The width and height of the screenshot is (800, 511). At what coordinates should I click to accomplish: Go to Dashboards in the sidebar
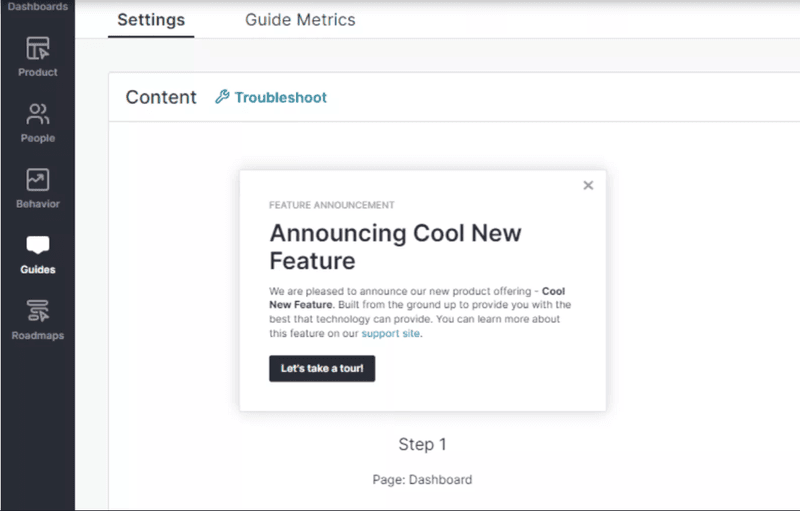pos(37,7)
